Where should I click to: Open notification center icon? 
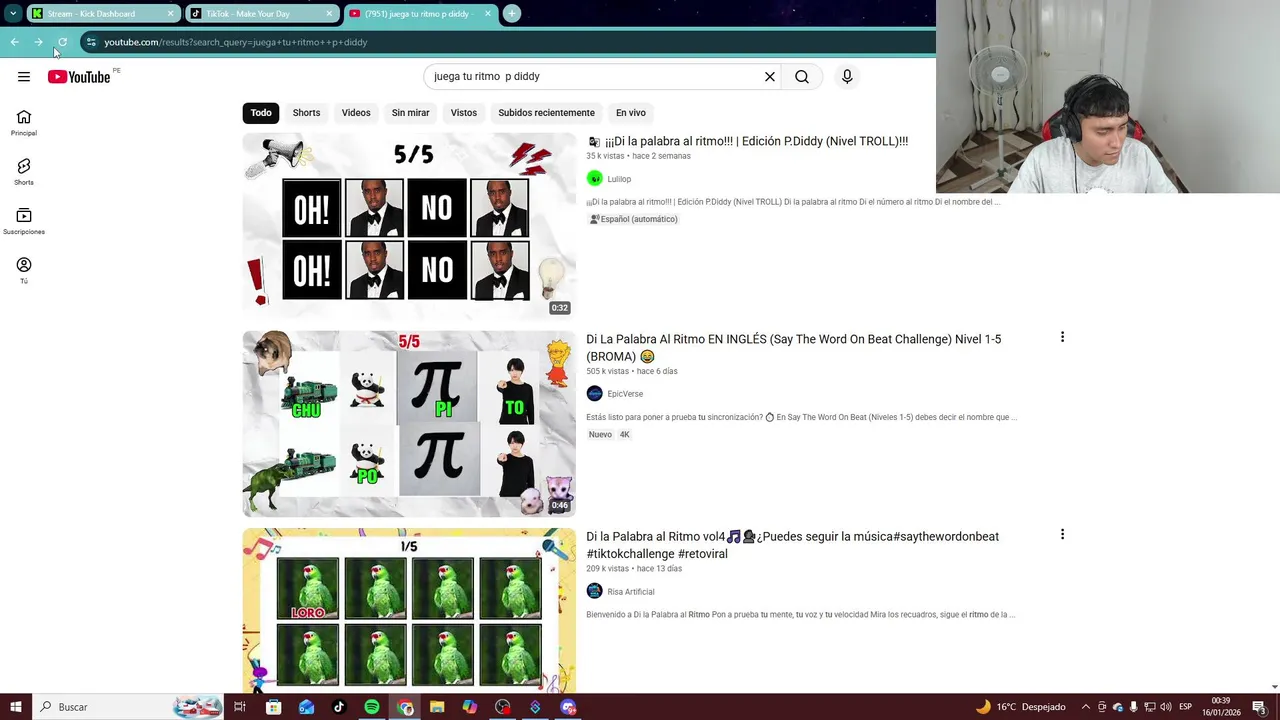coord(1259,707)
